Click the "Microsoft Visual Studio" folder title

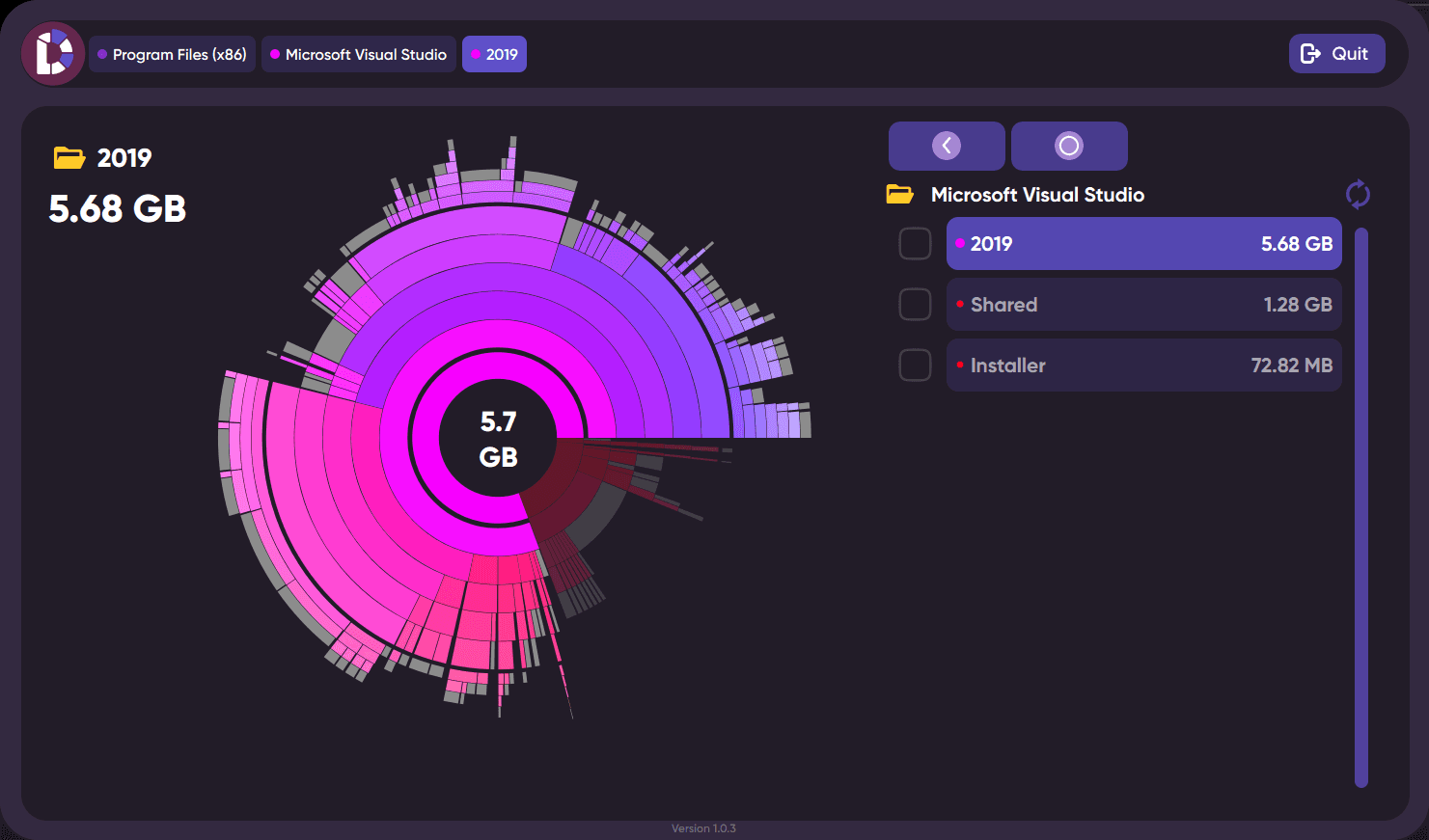1037,195
